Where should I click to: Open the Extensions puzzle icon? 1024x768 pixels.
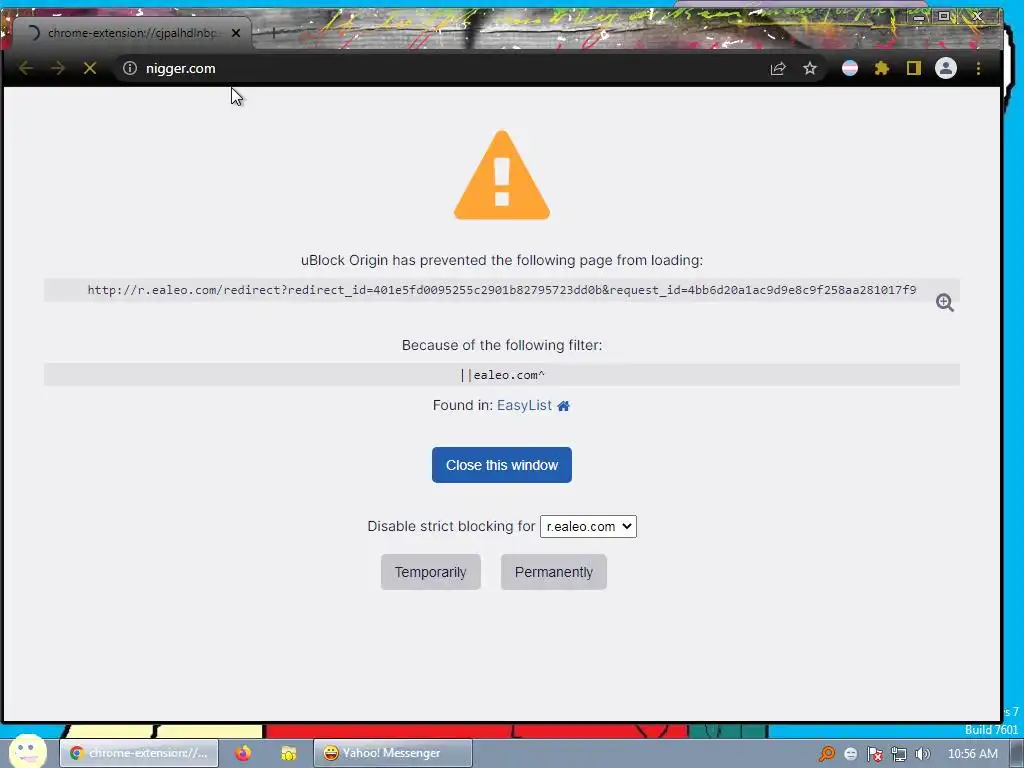tap(882, 68)
